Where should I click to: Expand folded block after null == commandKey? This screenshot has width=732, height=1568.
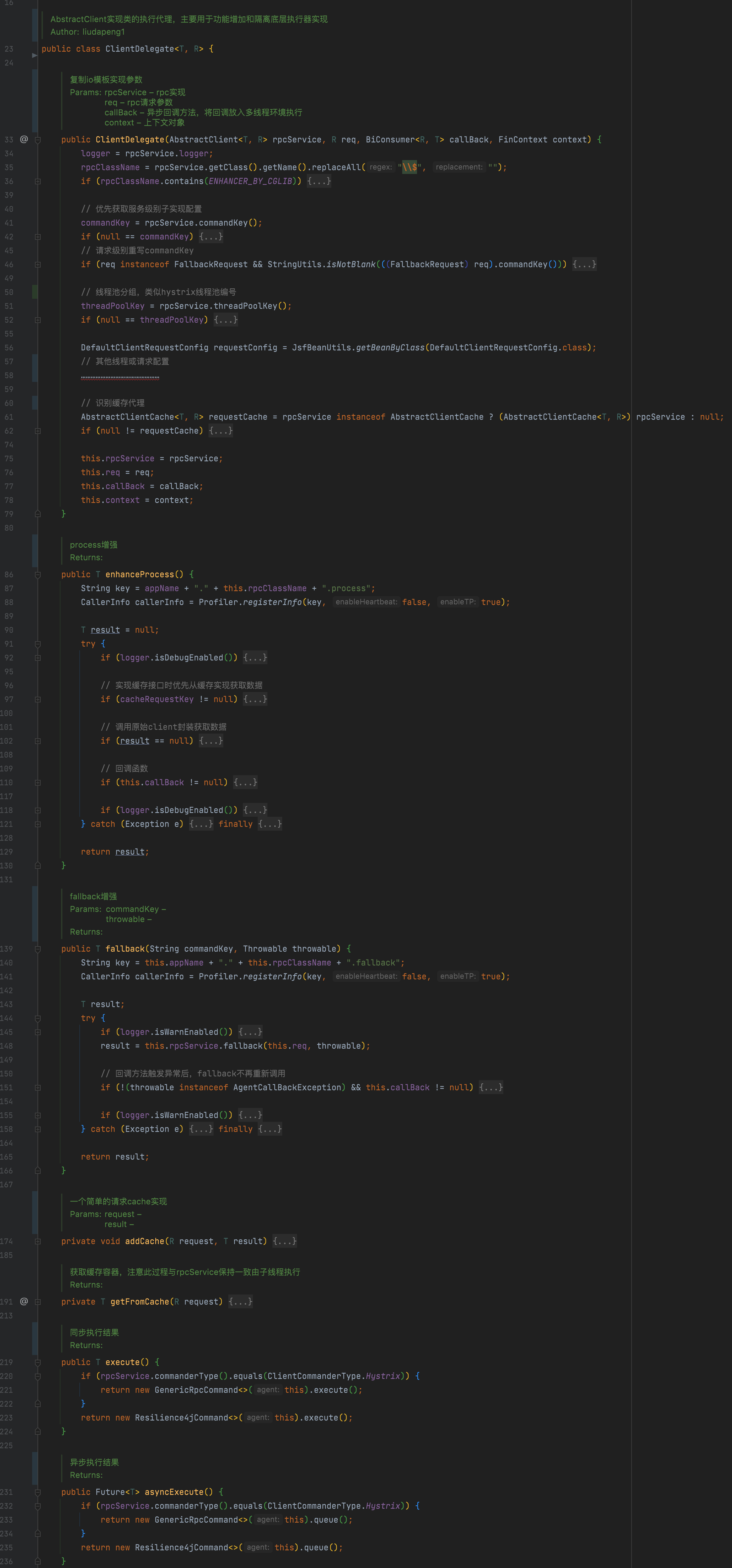click(211, 237)
